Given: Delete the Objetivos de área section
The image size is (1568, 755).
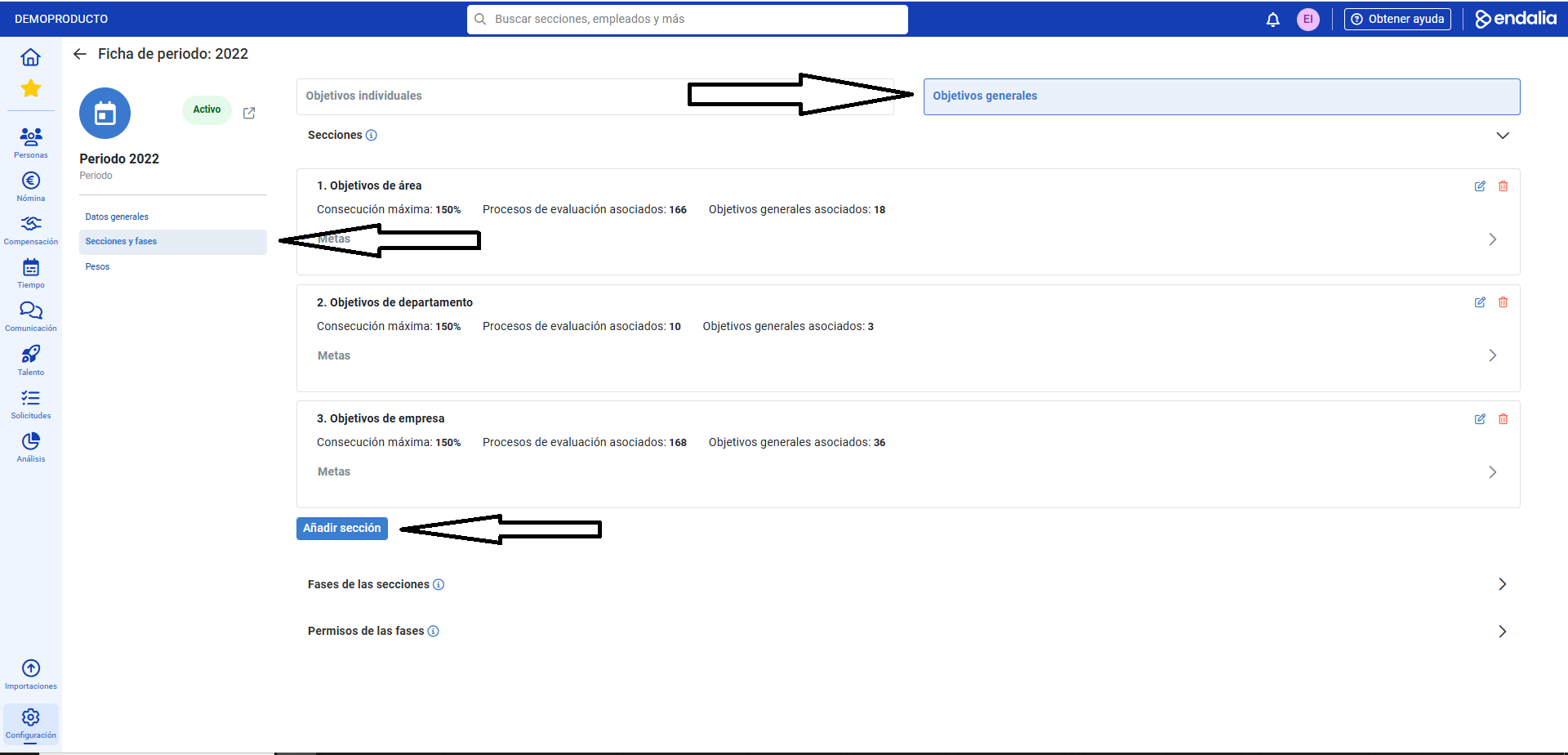Looking at the screenshot, I should tap(1503, 186).
